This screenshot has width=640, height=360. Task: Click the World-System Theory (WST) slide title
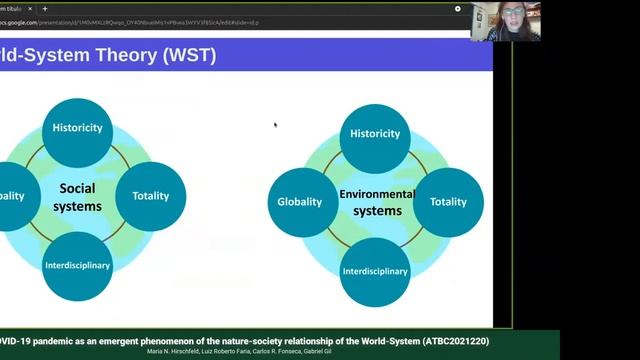108,55
